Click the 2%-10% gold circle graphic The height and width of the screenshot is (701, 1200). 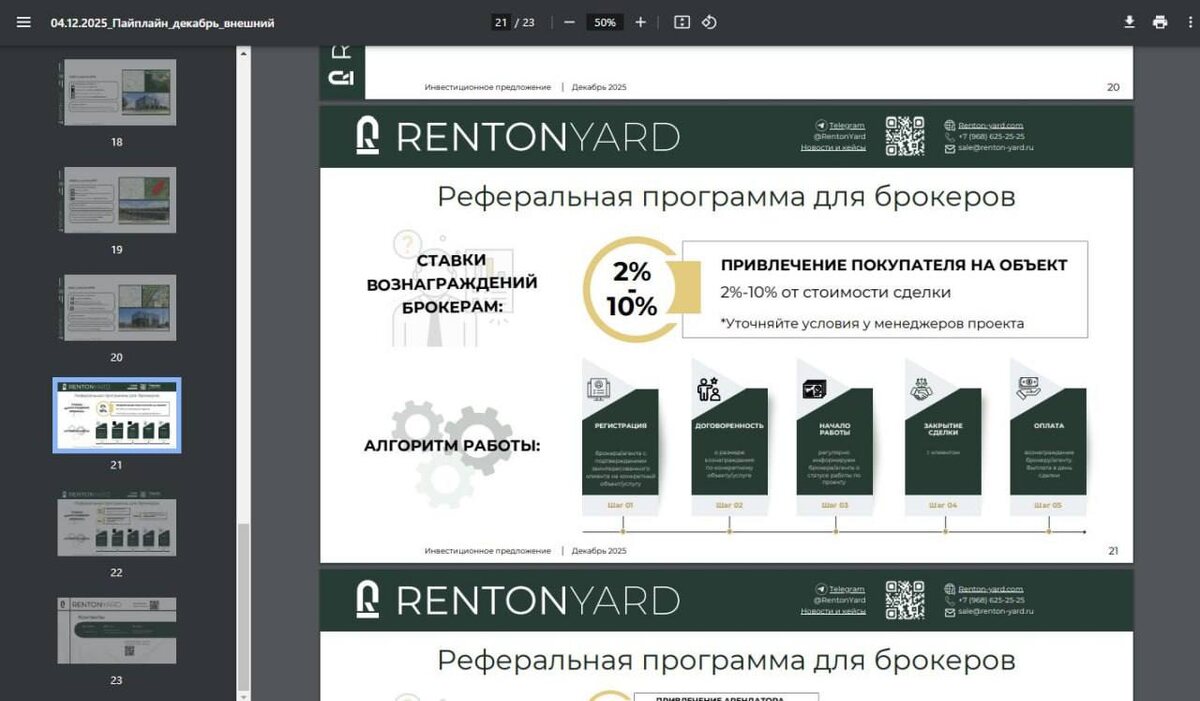point(633,289)
